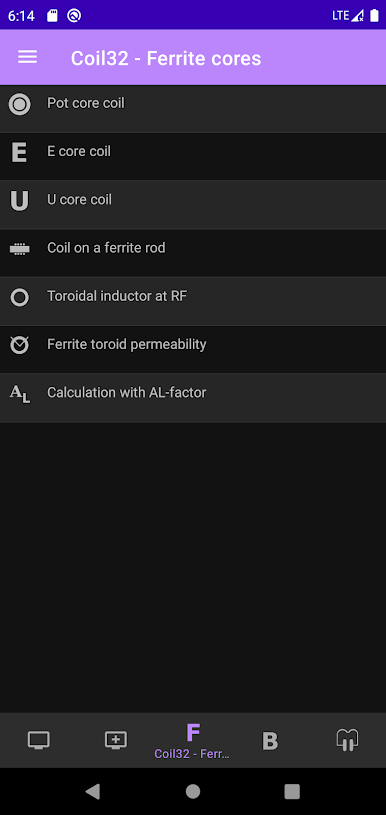The width and height of the screenshot is (386, 815).
Task: Open Coil on a ferrite rod
Action: [x=193, y=253]
